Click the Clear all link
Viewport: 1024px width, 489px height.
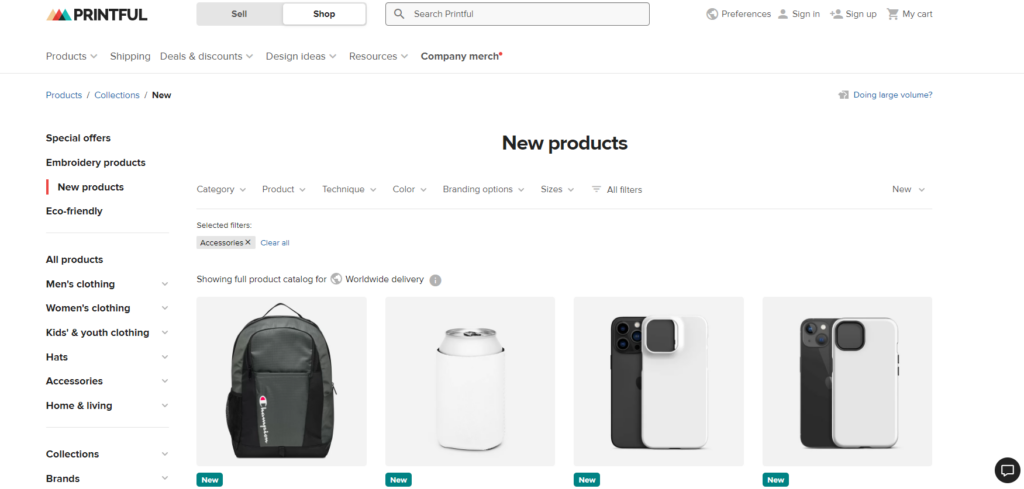(275, 243)
